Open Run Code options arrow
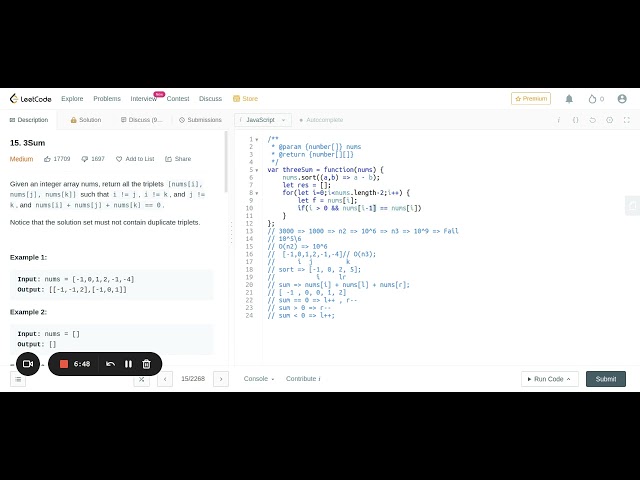The image size is (640, 480). pyautogui.click(x=568, y=379)
